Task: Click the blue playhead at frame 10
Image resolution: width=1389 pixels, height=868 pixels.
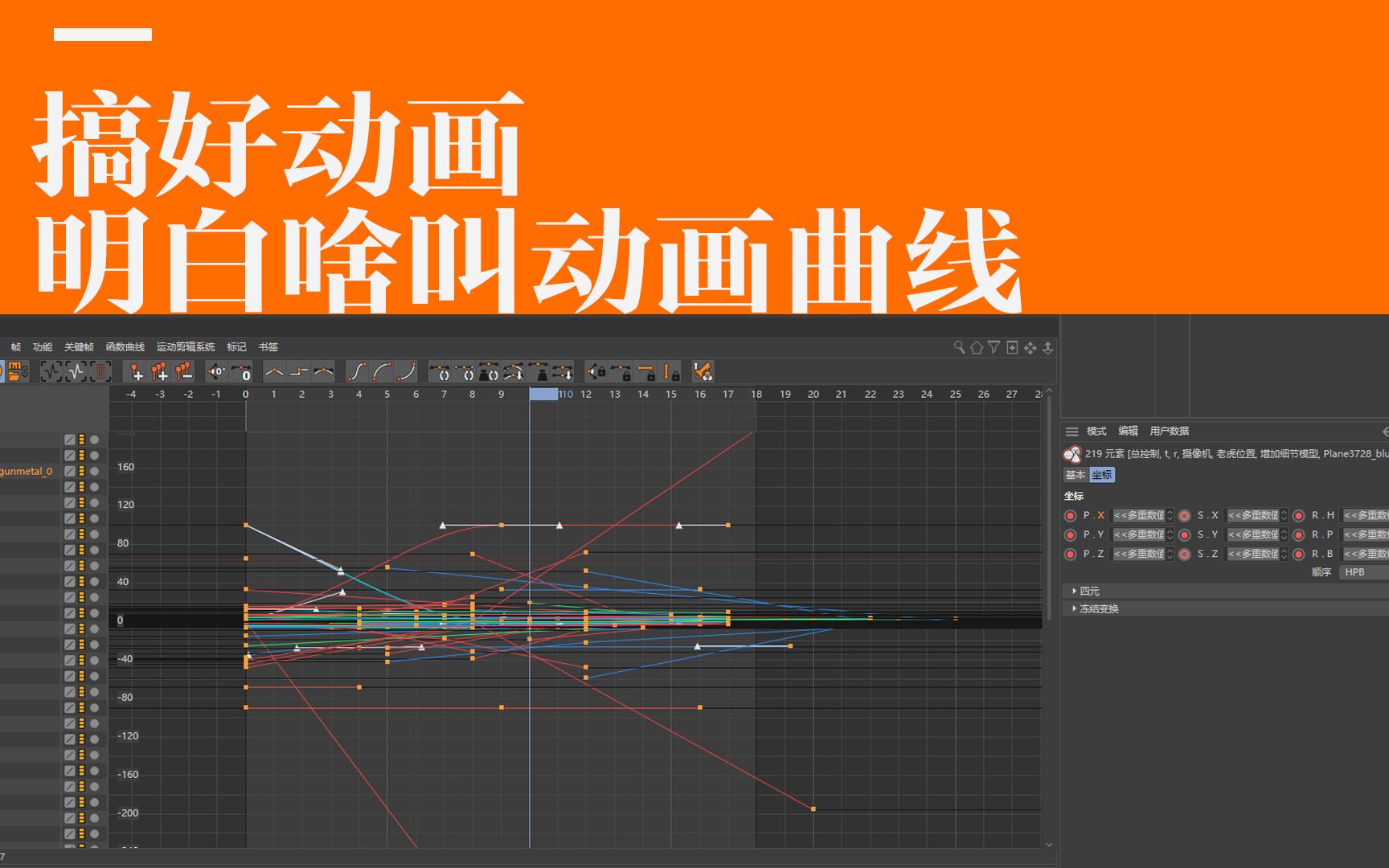Action: [543, 394]
